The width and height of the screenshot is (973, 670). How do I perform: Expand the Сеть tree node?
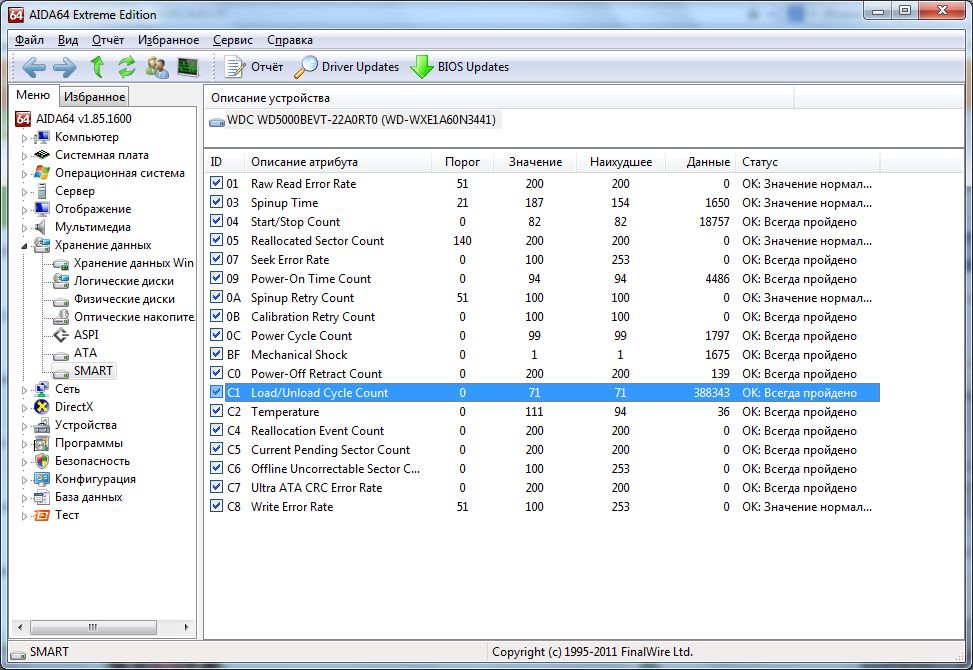(25, 390)
